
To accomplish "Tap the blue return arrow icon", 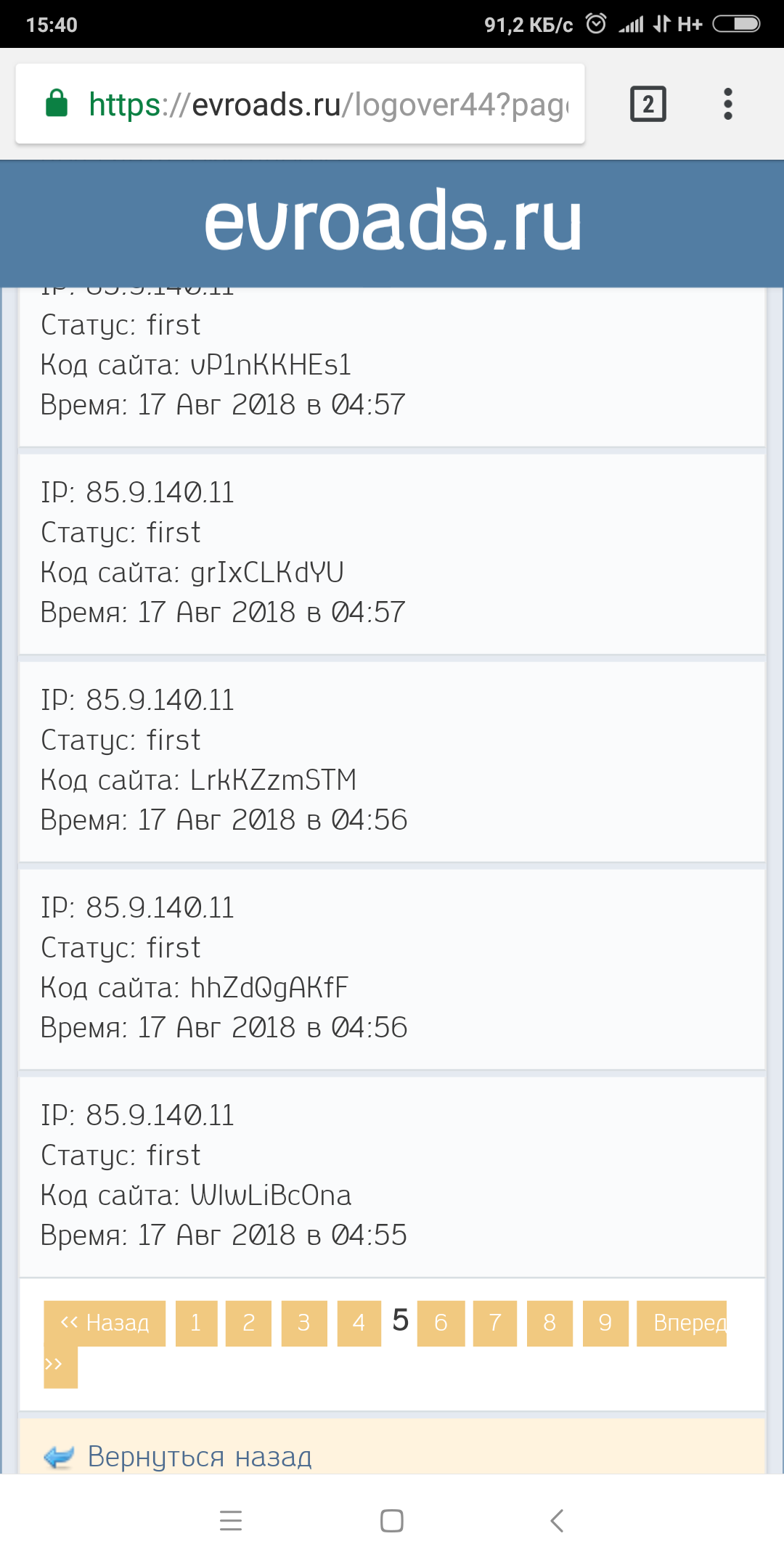I will pos(59,1456).
